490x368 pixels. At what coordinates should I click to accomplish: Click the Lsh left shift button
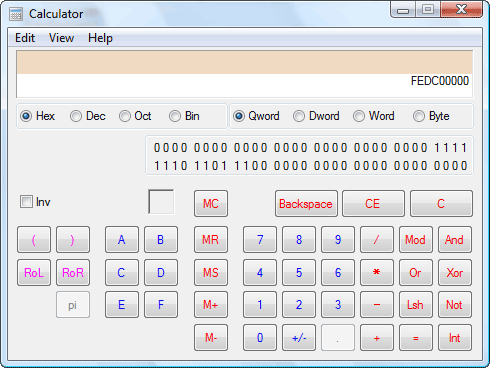[x=416, y=305]
